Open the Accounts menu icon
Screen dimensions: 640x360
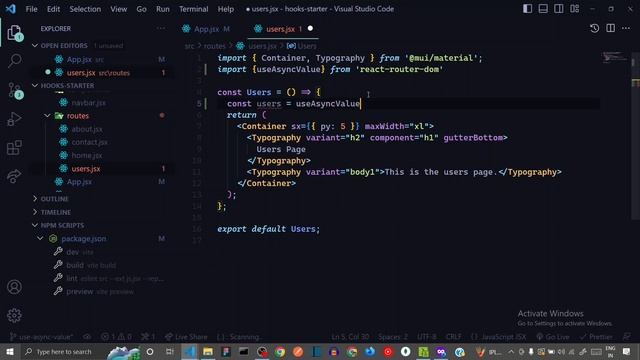click(x=14, y=287)
